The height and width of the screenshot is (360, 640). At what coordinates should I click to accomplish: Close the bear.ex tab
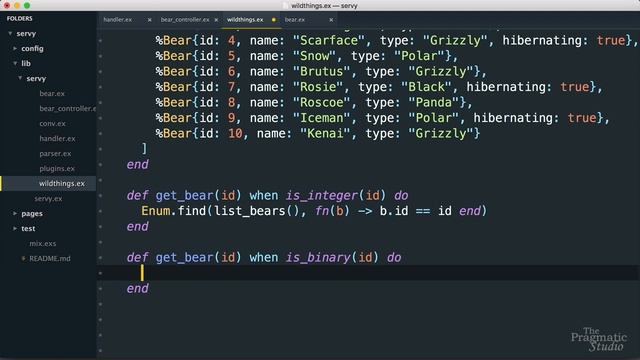(x=331, y=20)
